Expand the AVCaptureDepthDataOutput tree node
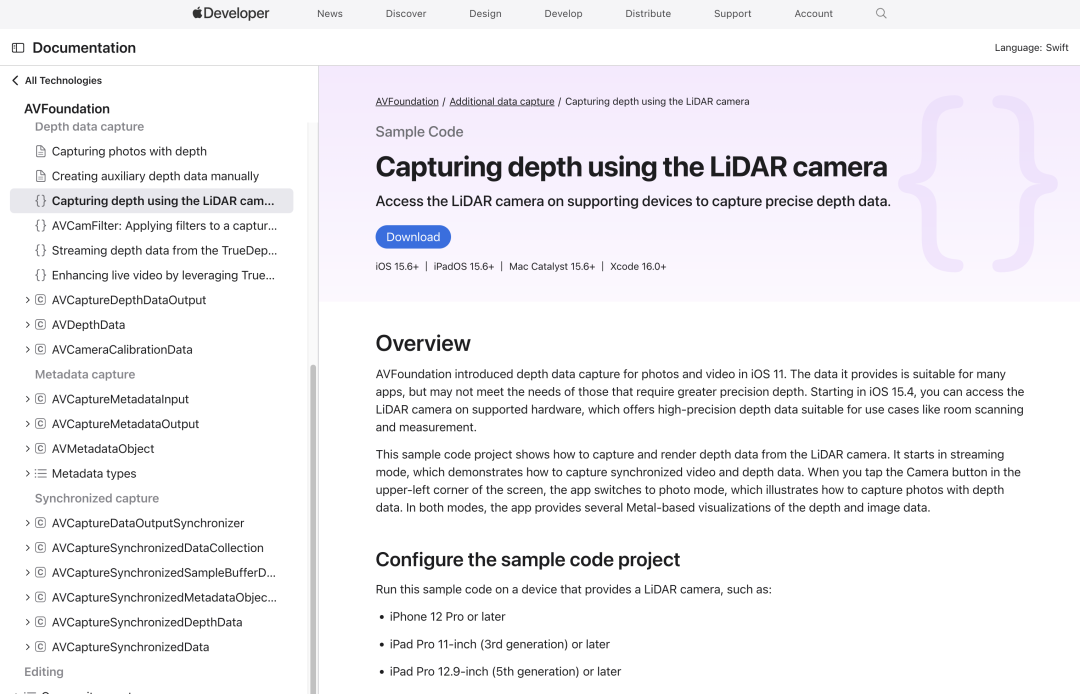Viewport: 1080px width, 694px height. click(x=27, y=299)
